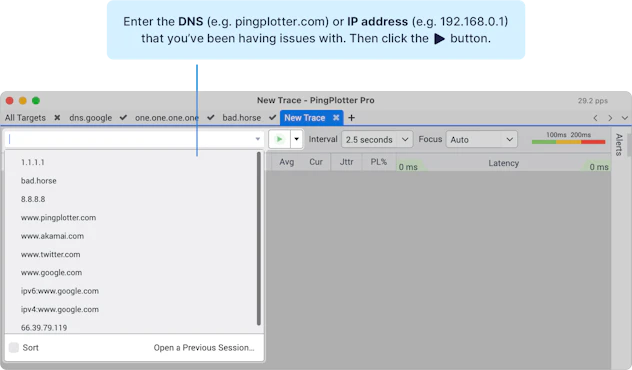Click the Latency column header
This screenshot has width=632, height=370.
[x=503, y=163]
